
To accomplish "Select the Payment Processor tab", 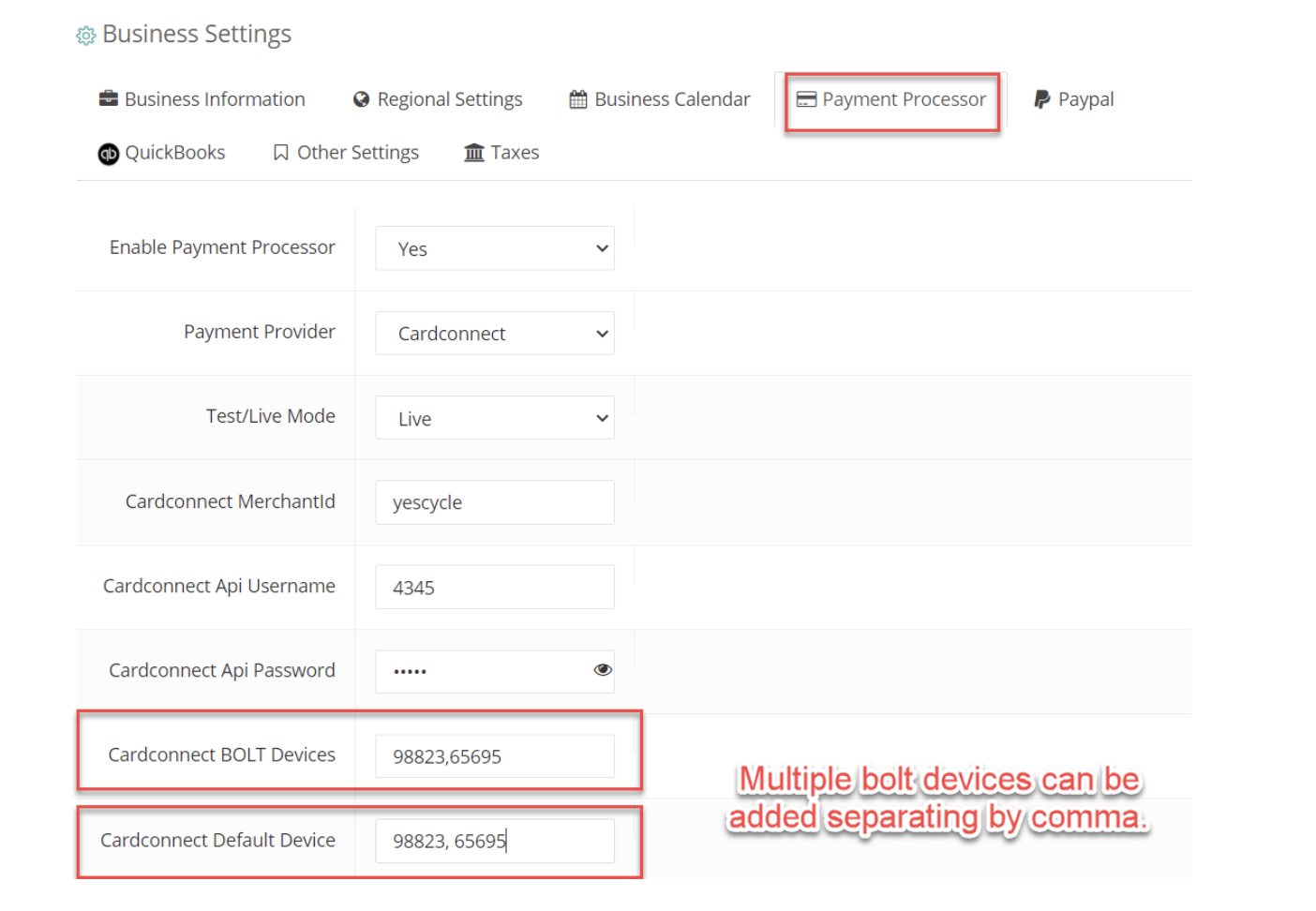I will pyautogui.click(x=891, y=99).
